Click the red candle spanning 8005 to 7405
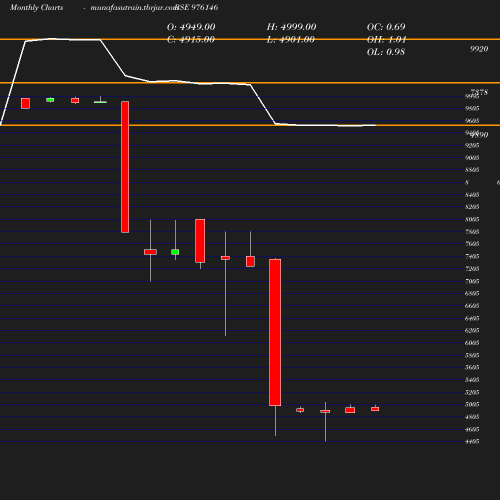Screen dimensions: 500x500 [200, 241]
